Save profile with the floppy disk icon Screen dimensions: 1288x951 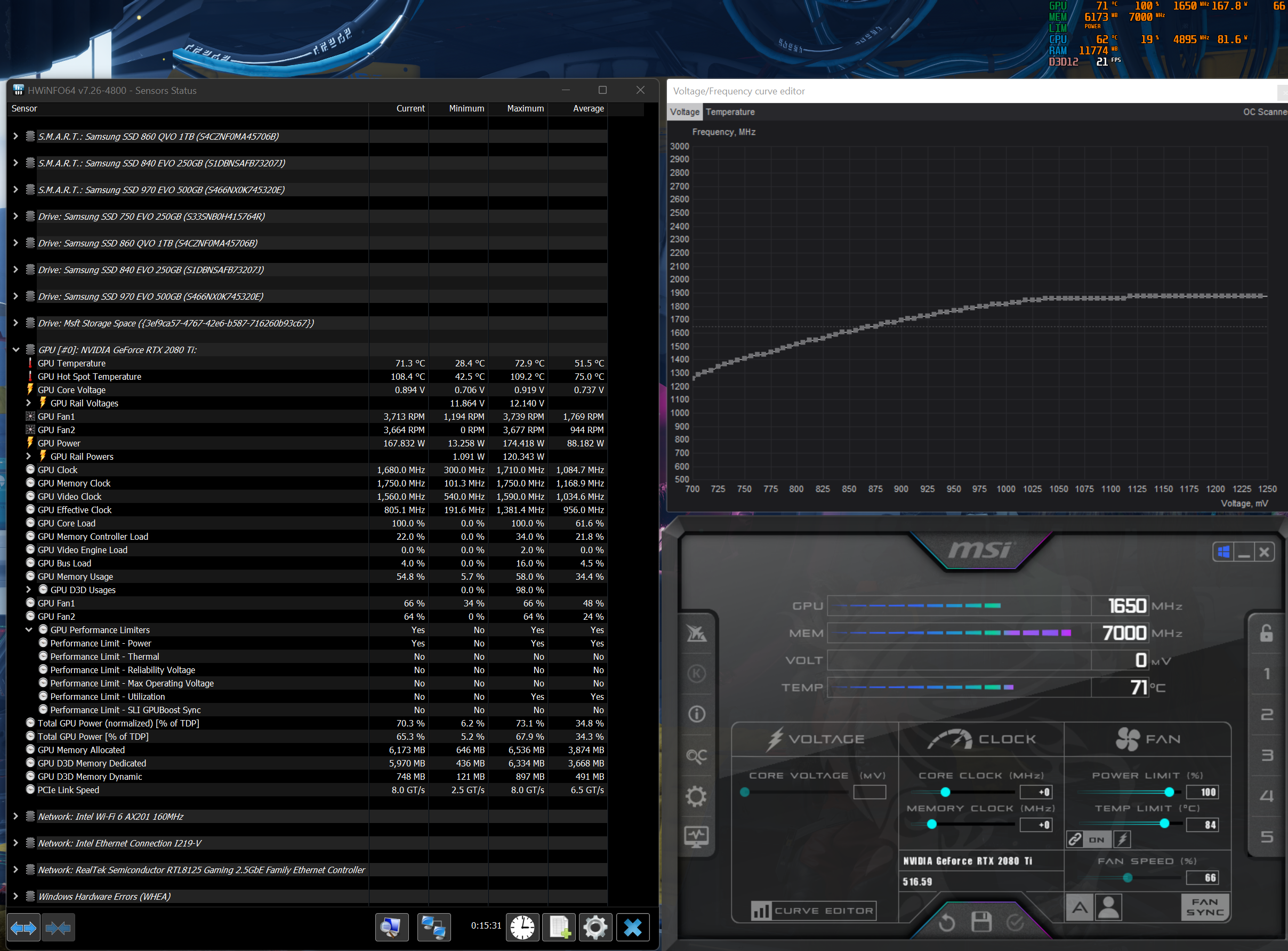pos(981,922)
